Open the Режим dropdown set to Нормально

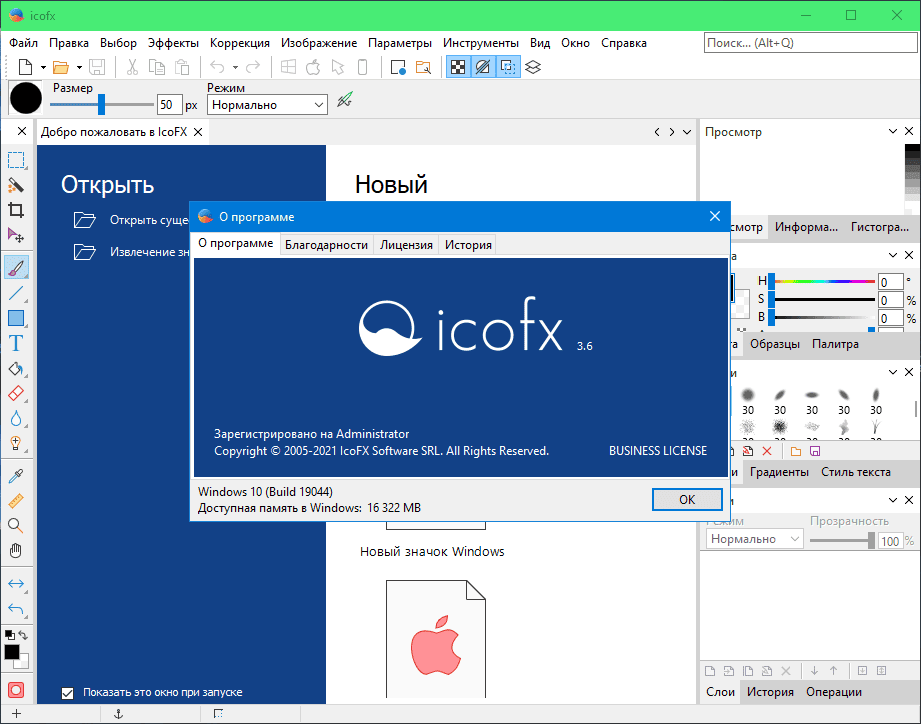(267, 105)
